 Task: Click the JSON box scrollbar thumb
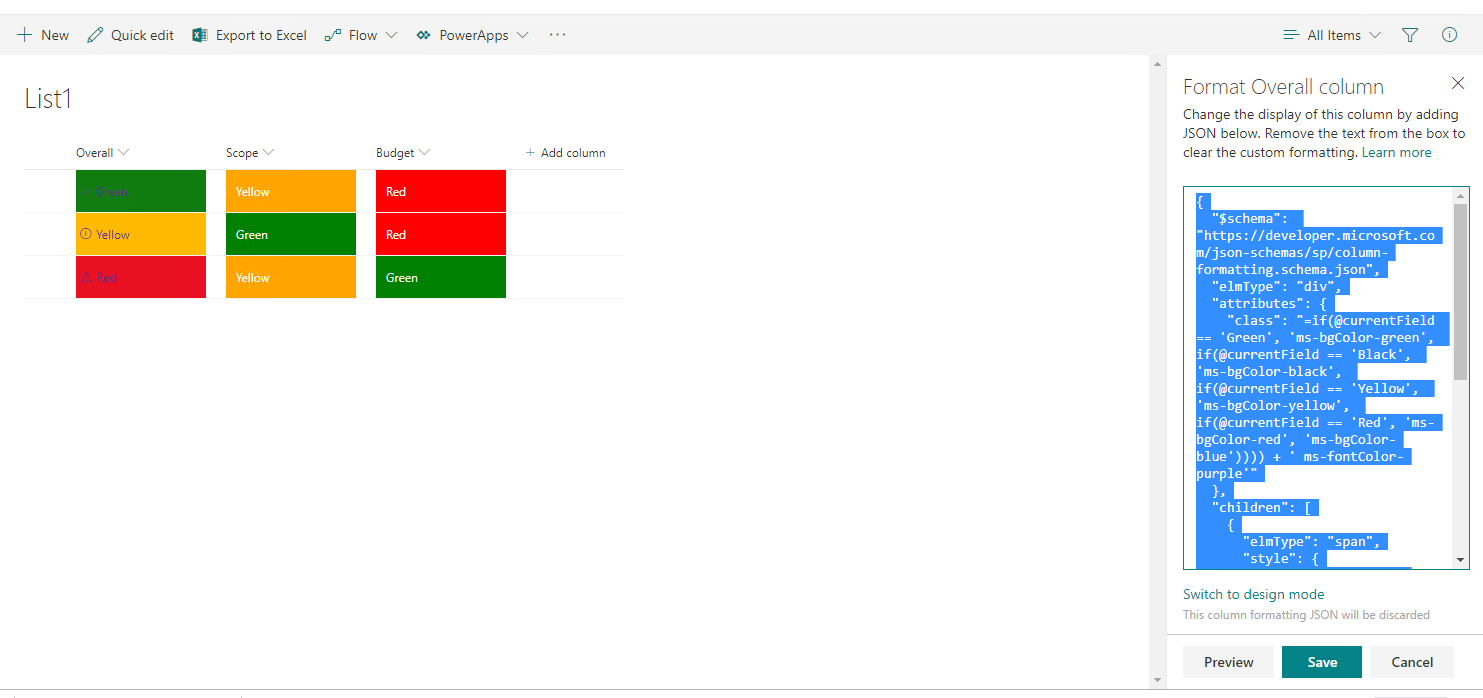(1461, 290)
